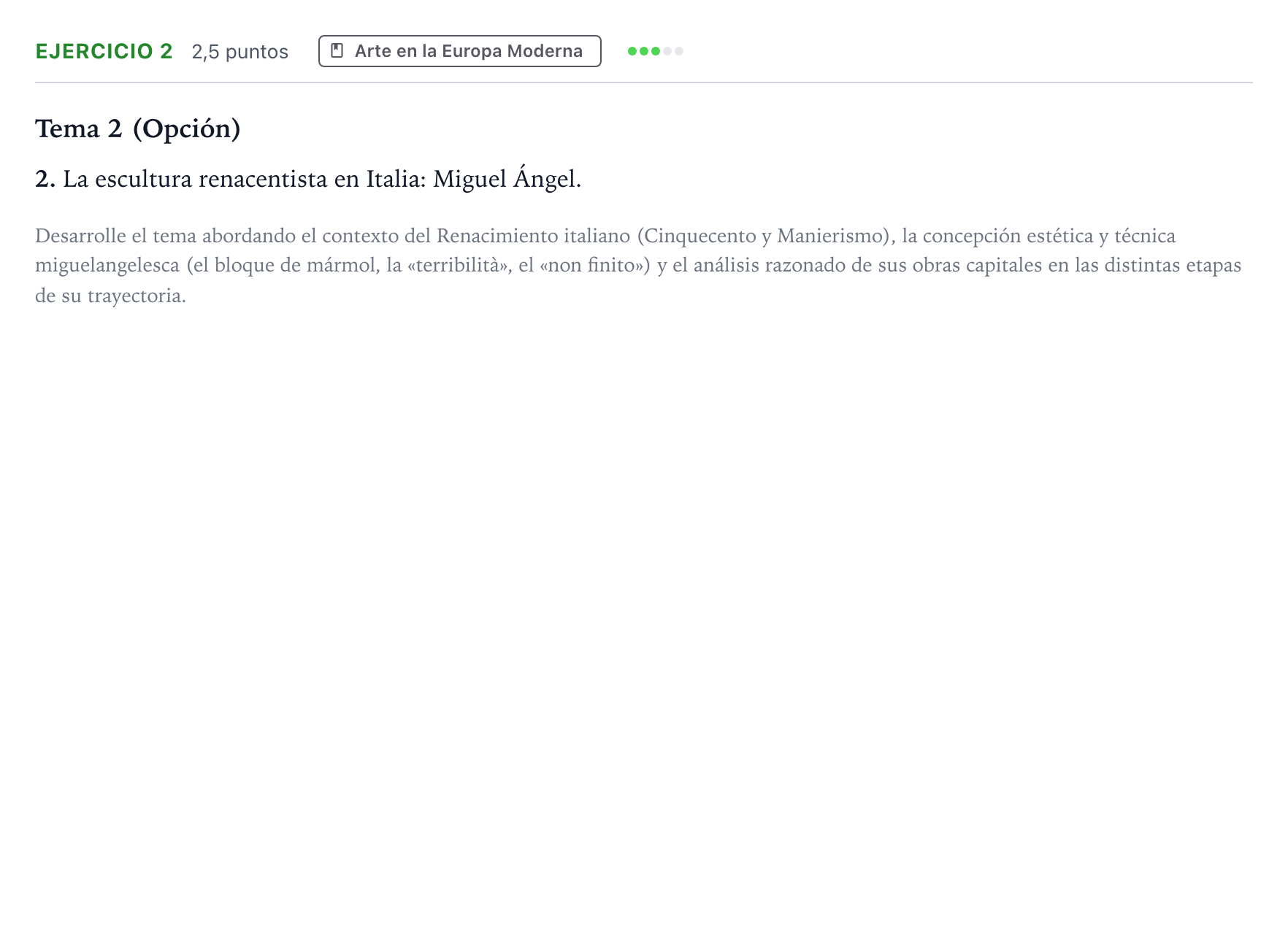Click the book icon in the subject tag
1288x927 pixels.
tap(337, 51)
